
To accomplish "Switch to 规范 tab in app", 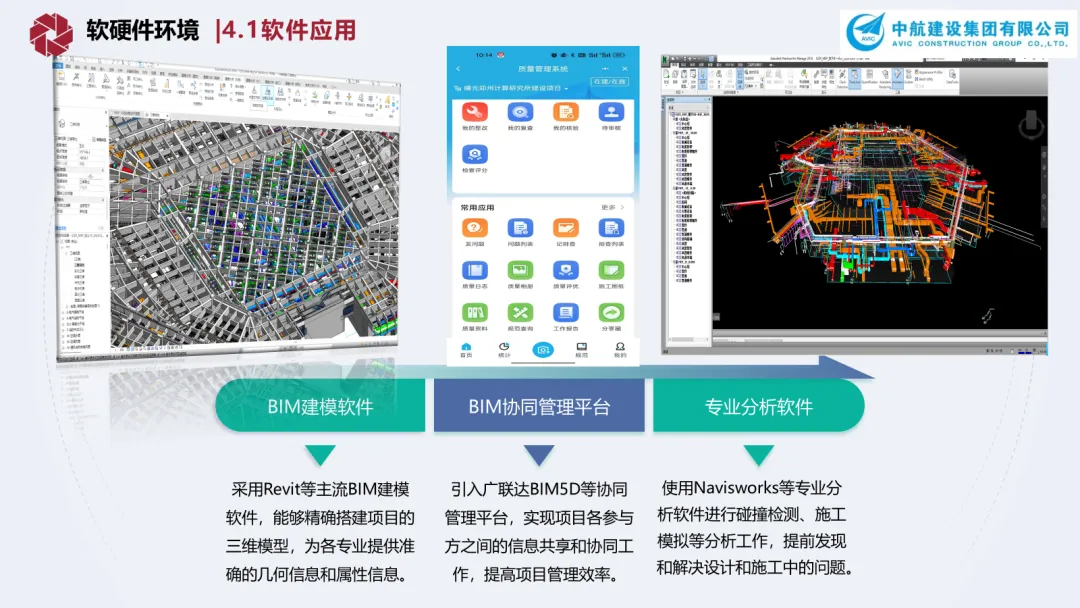I will [581, 350].
